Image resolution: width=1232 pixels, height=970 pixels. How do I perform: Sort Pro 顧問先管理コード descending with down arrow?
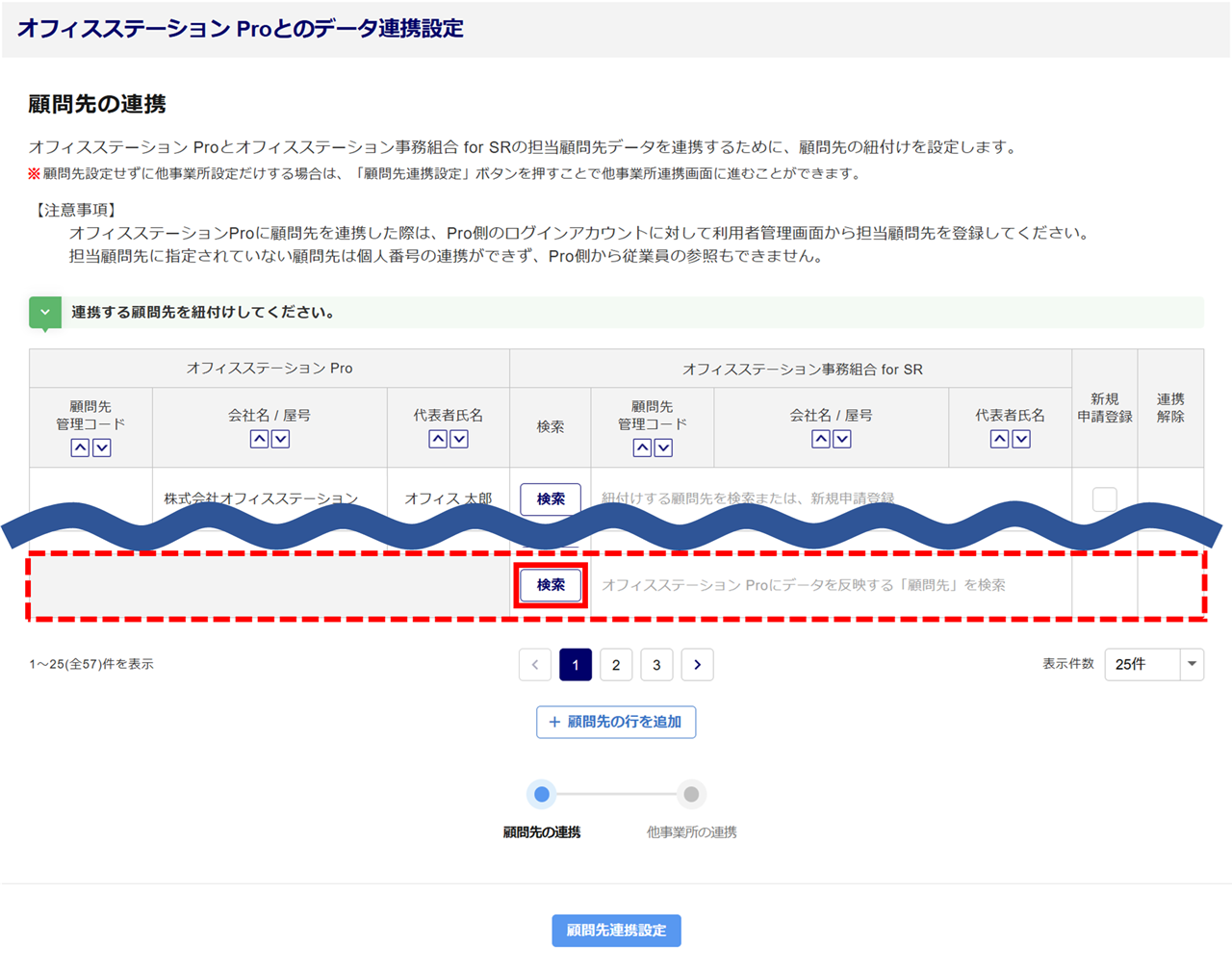(102, 447)
